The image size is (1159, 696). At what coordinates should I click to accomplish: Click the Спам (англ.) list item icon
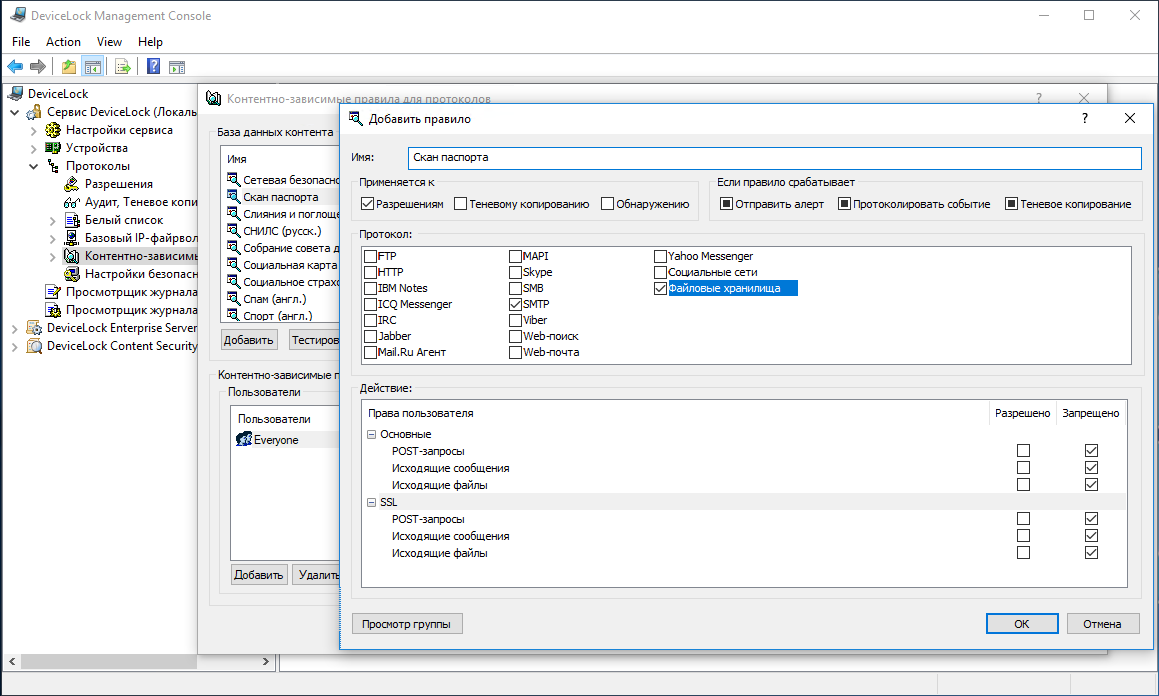coord(234,298)
